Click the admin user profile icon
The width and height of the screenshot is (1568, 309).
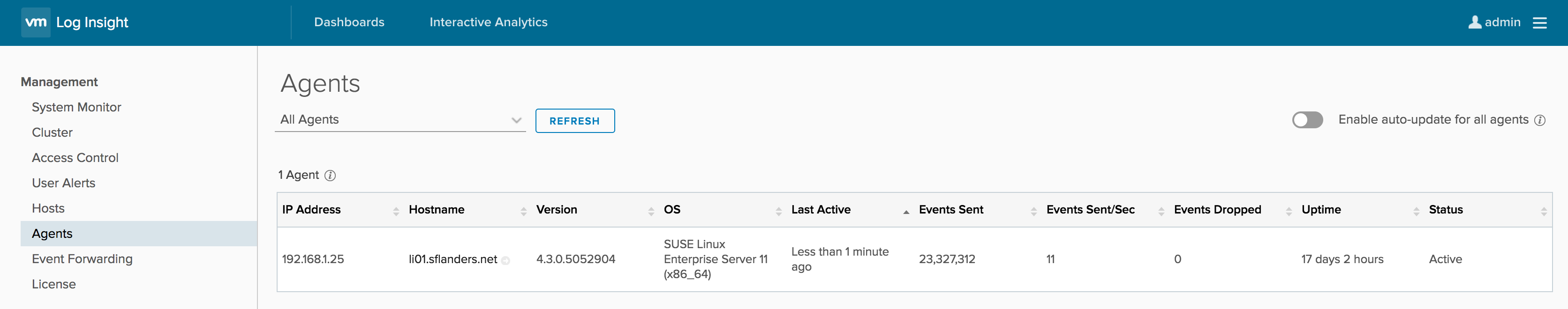[x=1474, y=22]
